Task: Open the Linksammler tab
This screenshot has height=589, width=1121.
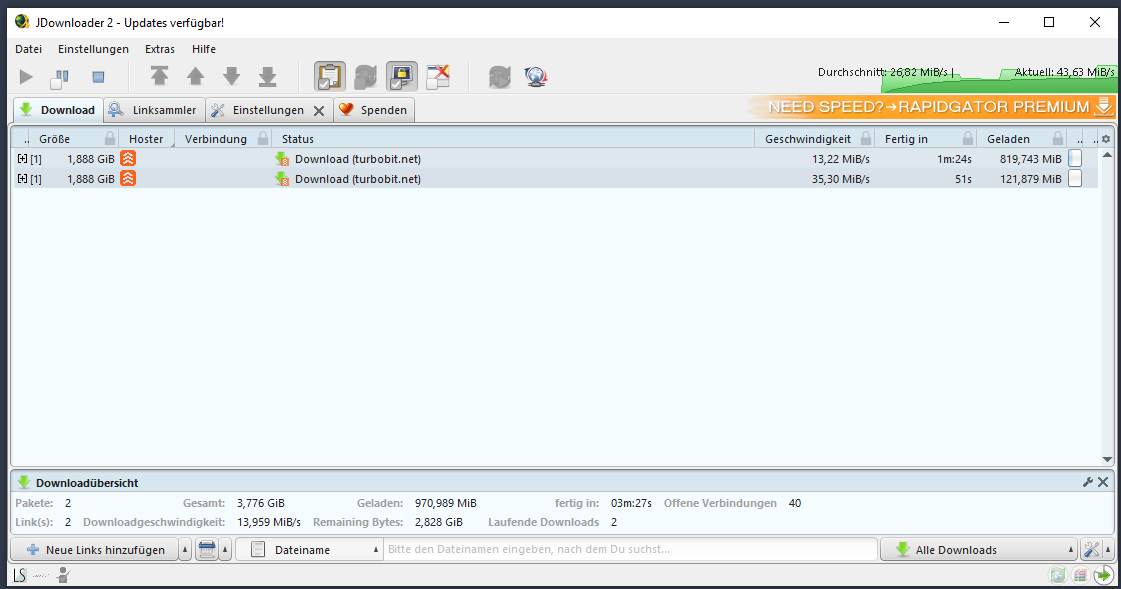Action: (x=154, y=110)
